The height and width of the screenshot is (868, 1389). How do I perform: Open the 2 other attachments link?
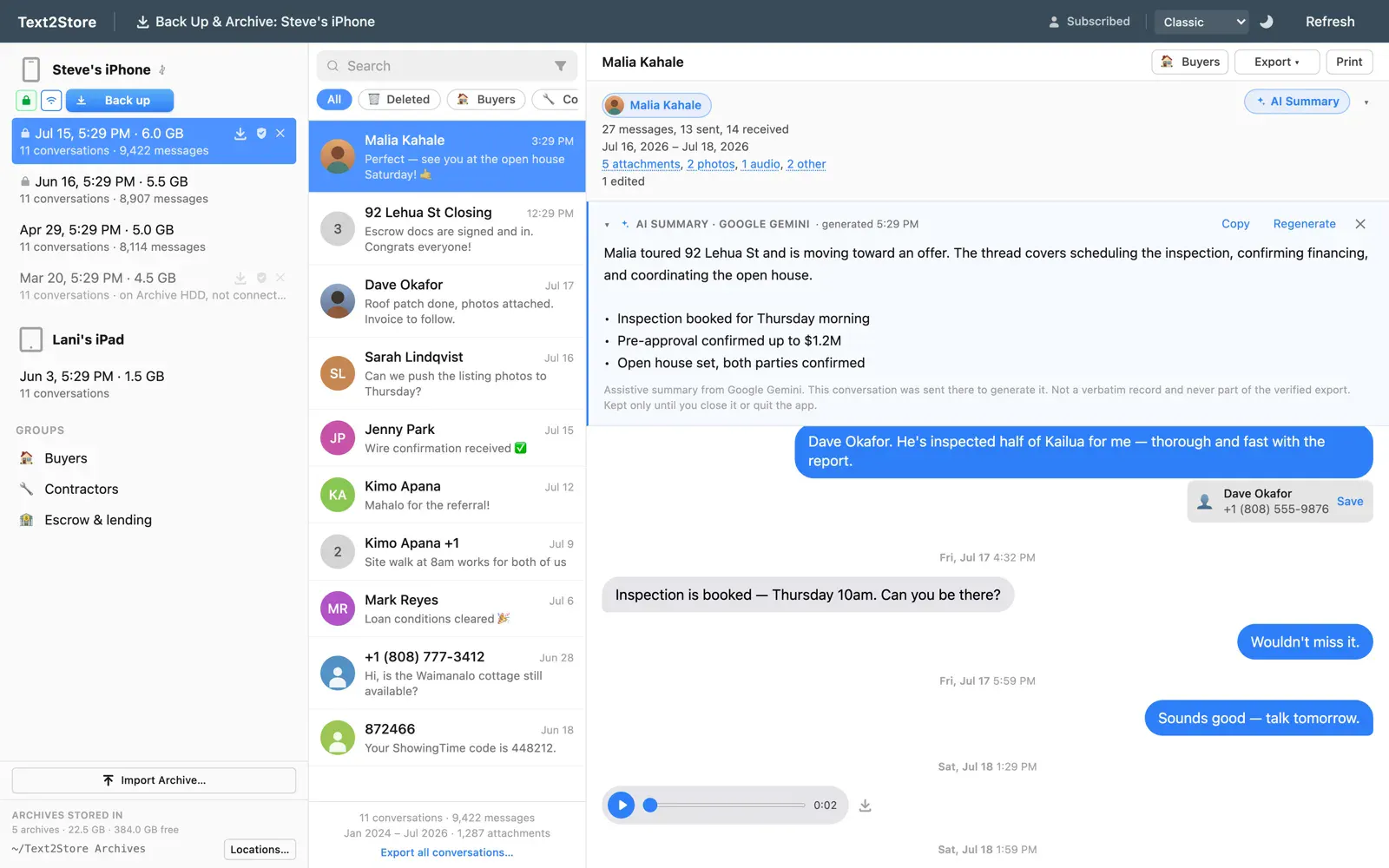click(x=806, y=164)
